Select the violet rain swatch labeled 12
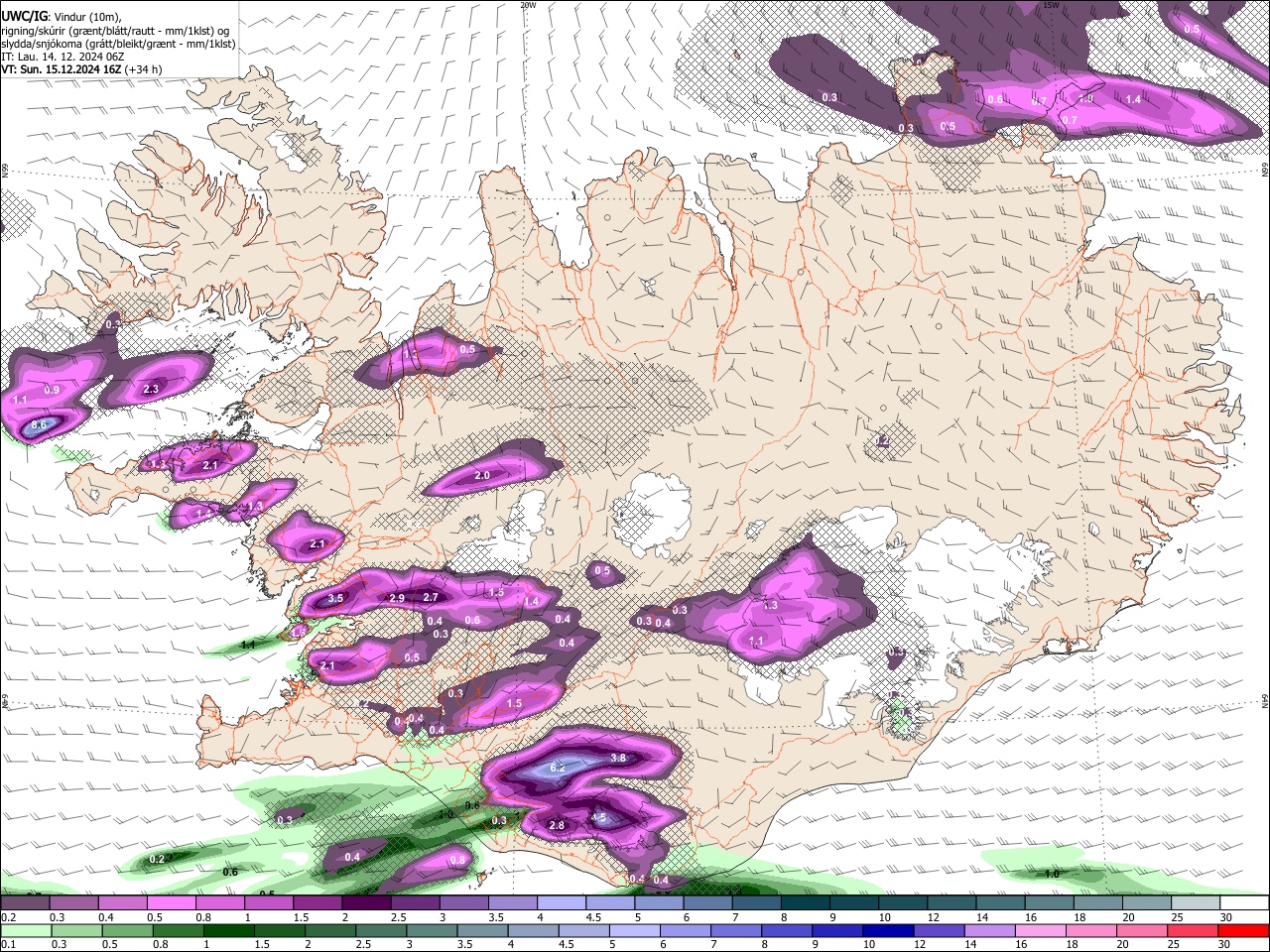Viewport: 1270px width, 952px height. pos(940,930)
